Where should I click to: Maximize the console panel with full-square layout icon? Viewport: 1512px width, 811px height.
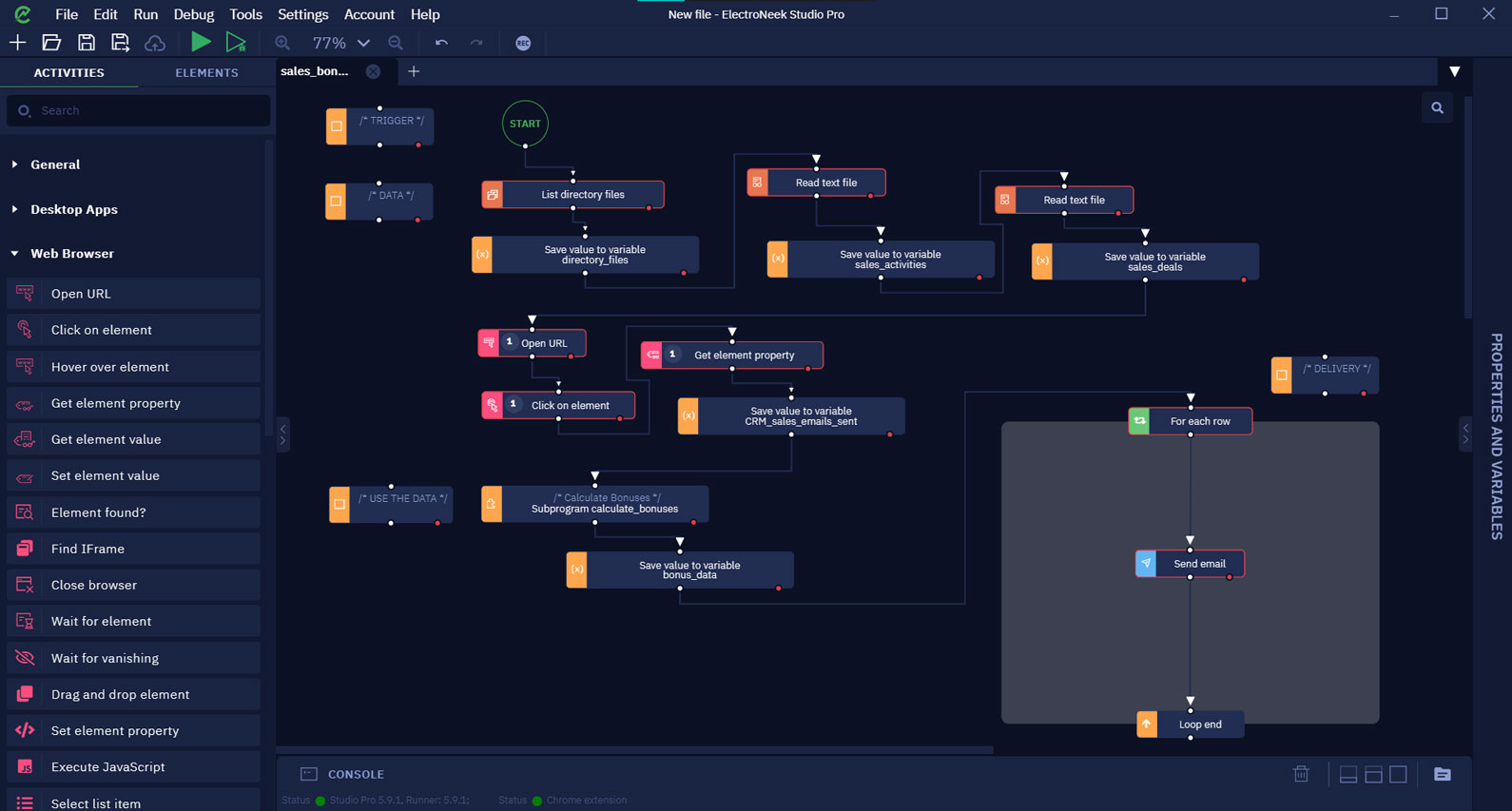[x=1398, y=774]
